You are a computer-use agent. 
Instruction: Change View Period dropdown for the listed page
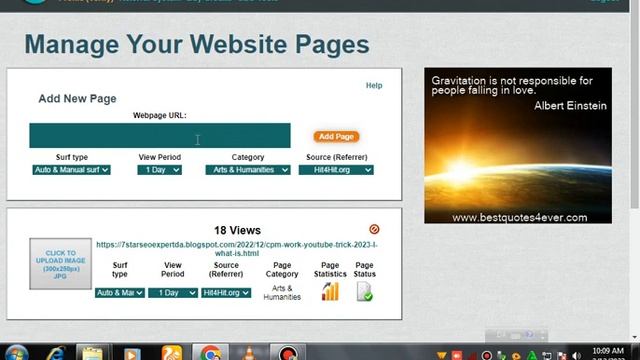point(173,293)
